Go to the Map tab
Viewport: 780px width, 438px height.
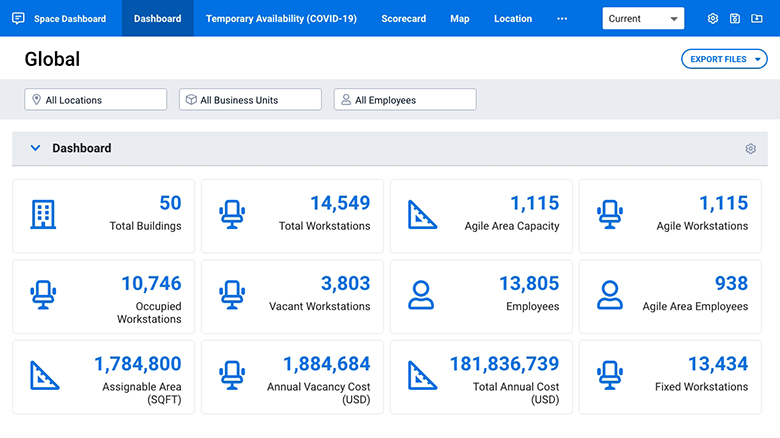pos(459,18)
